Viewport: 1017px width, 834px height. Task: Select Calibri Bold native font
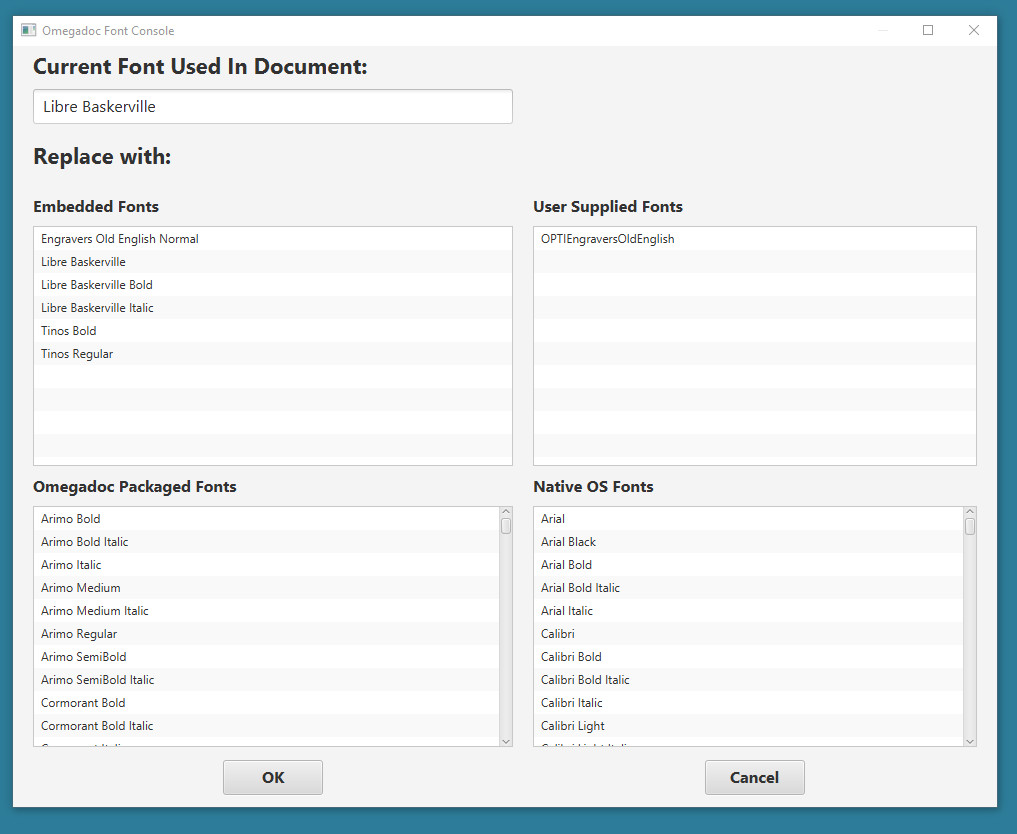749,657
